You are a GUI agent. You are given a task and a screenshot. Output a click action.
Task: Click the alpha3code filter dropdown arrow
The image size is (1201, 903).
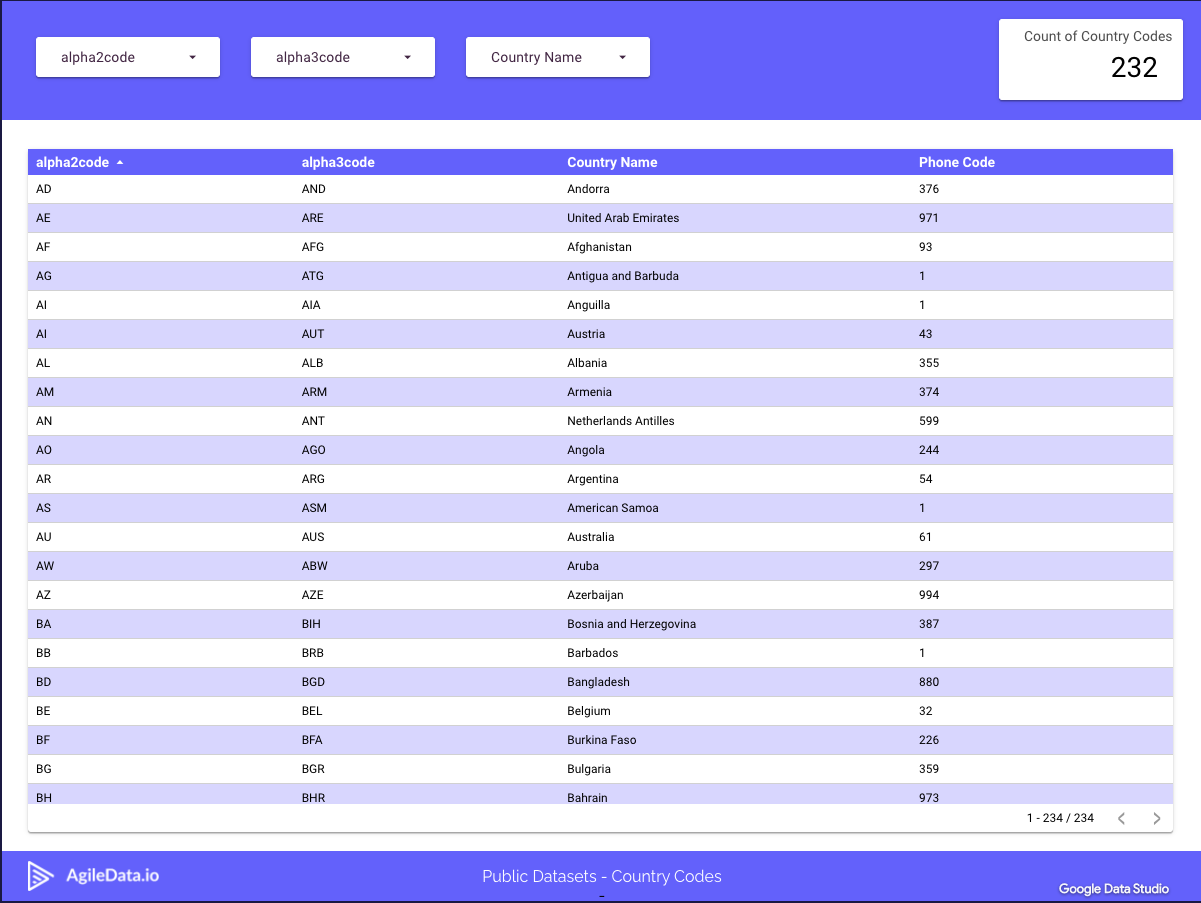(407, 57)
